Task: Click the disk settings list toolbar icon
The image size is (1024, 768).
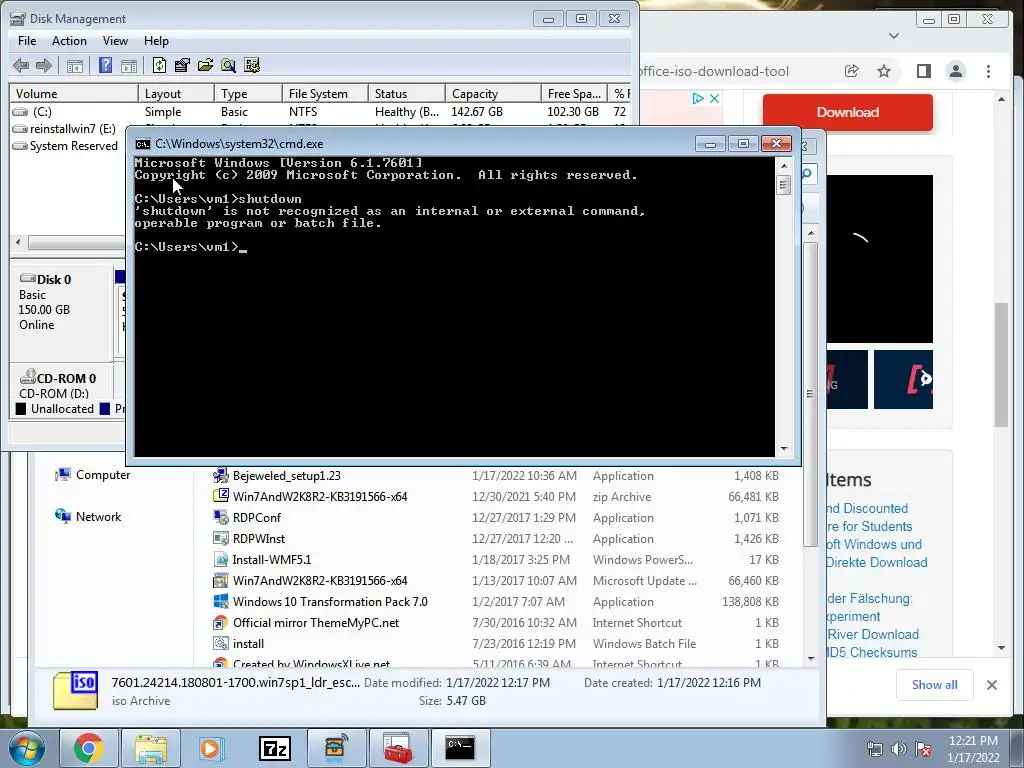Action: pos(251,65)
